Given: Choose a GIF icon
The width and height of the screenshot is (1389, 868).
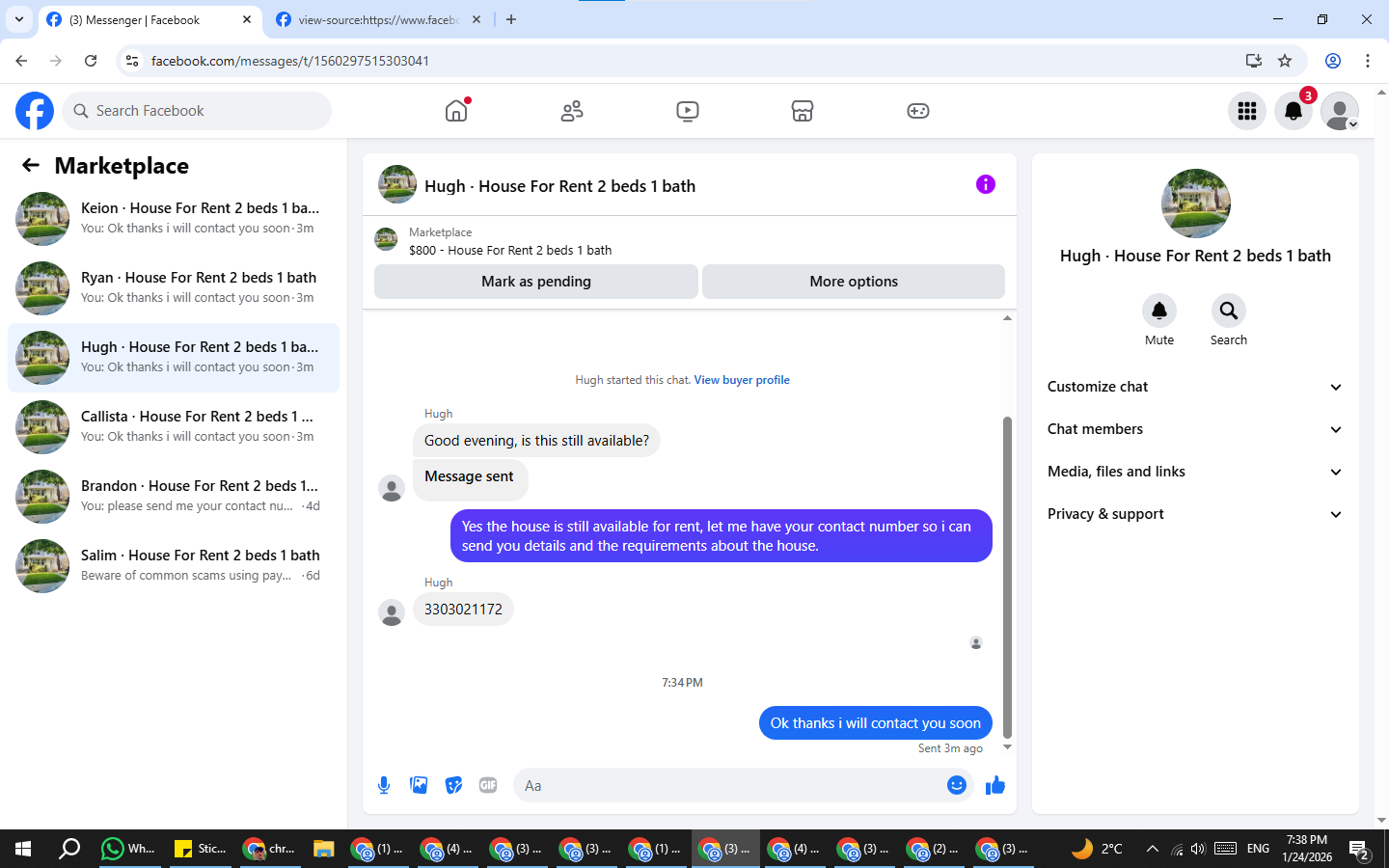Looking at the screenshot, I should pyautogui.click(x=488, y=785).
